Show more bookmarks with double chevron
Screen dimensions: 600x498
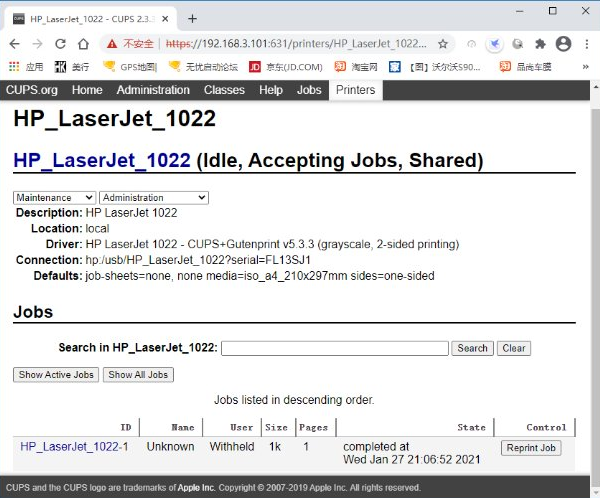point(585,67)
